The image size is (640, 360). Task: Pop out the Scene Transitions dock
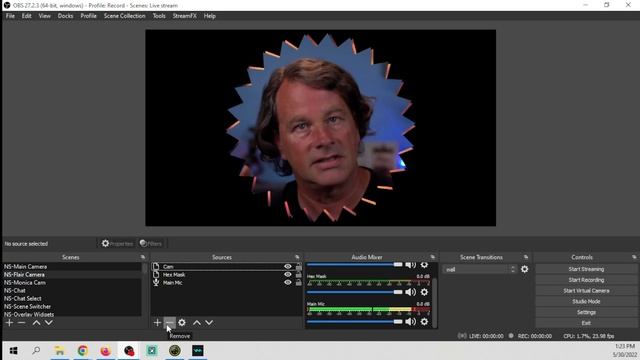tap(526, 257)
